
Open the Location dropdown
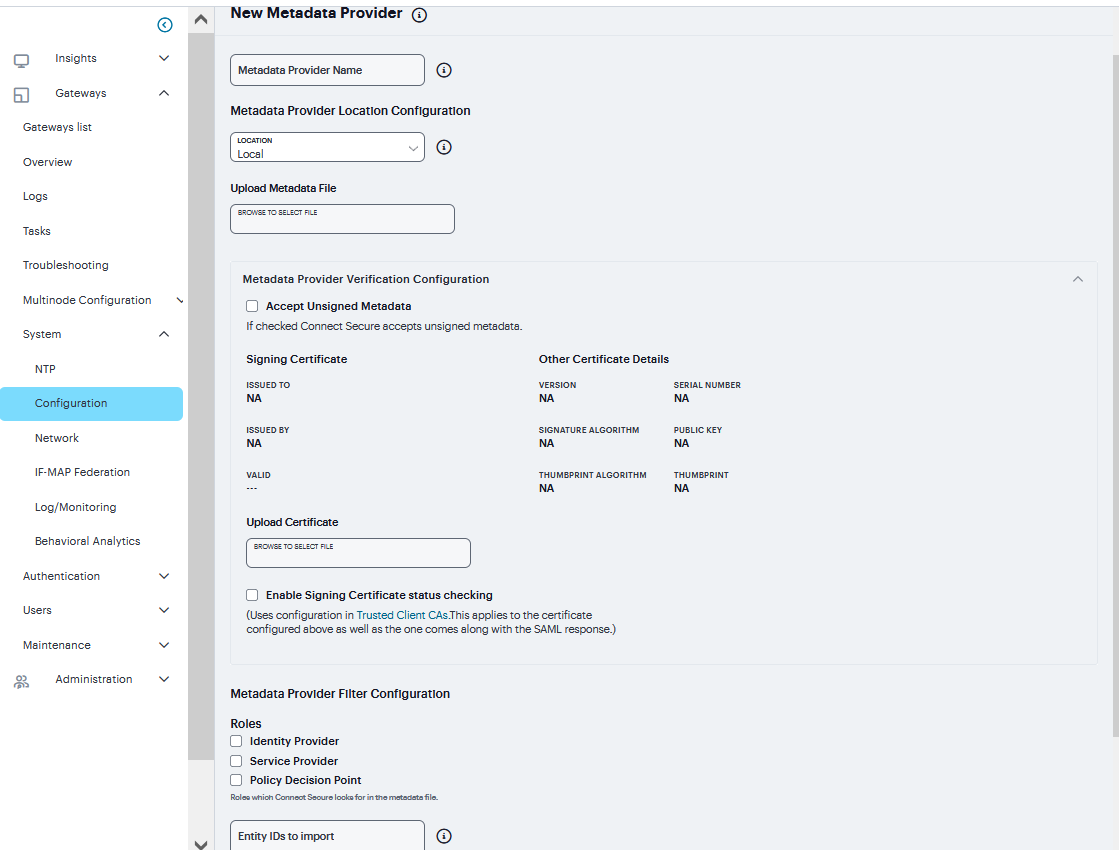click(328, 147)
